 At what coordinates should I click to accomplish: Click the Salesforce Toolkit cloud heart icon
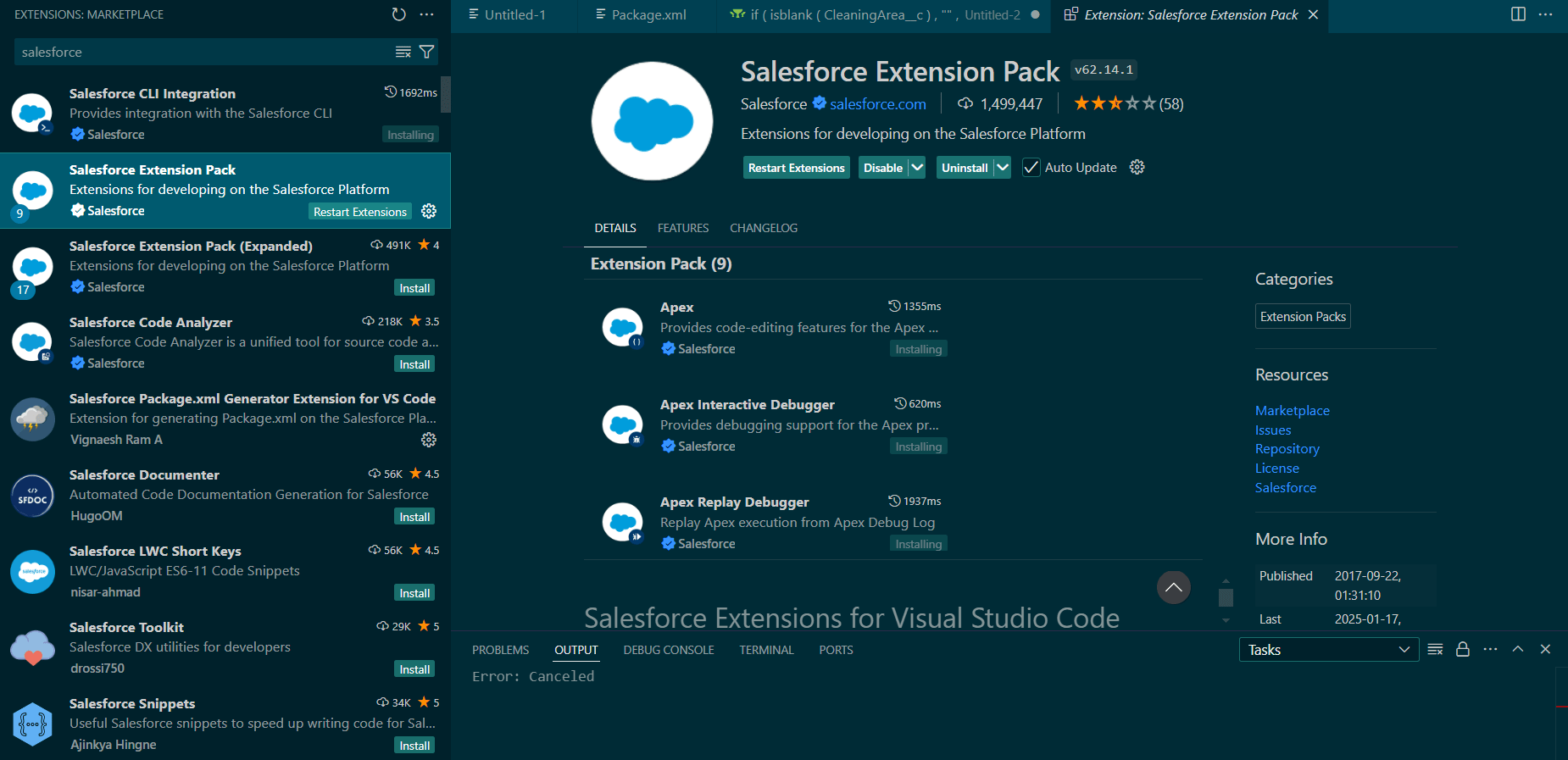coord(33,648)
